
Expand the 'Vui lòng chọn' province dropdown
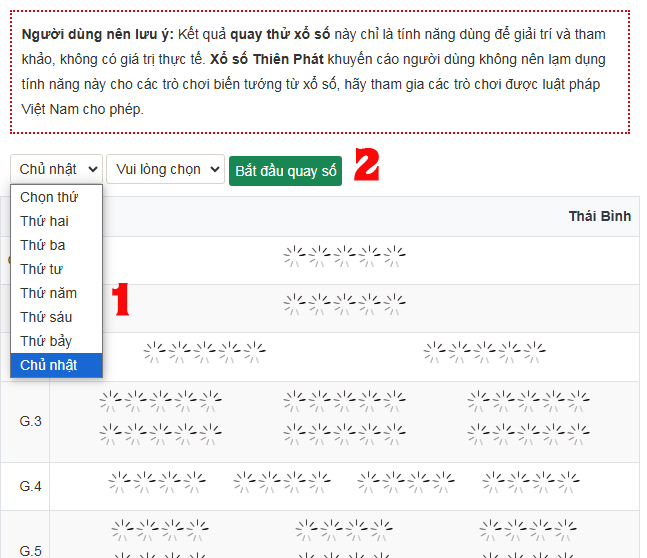[165, 169]
